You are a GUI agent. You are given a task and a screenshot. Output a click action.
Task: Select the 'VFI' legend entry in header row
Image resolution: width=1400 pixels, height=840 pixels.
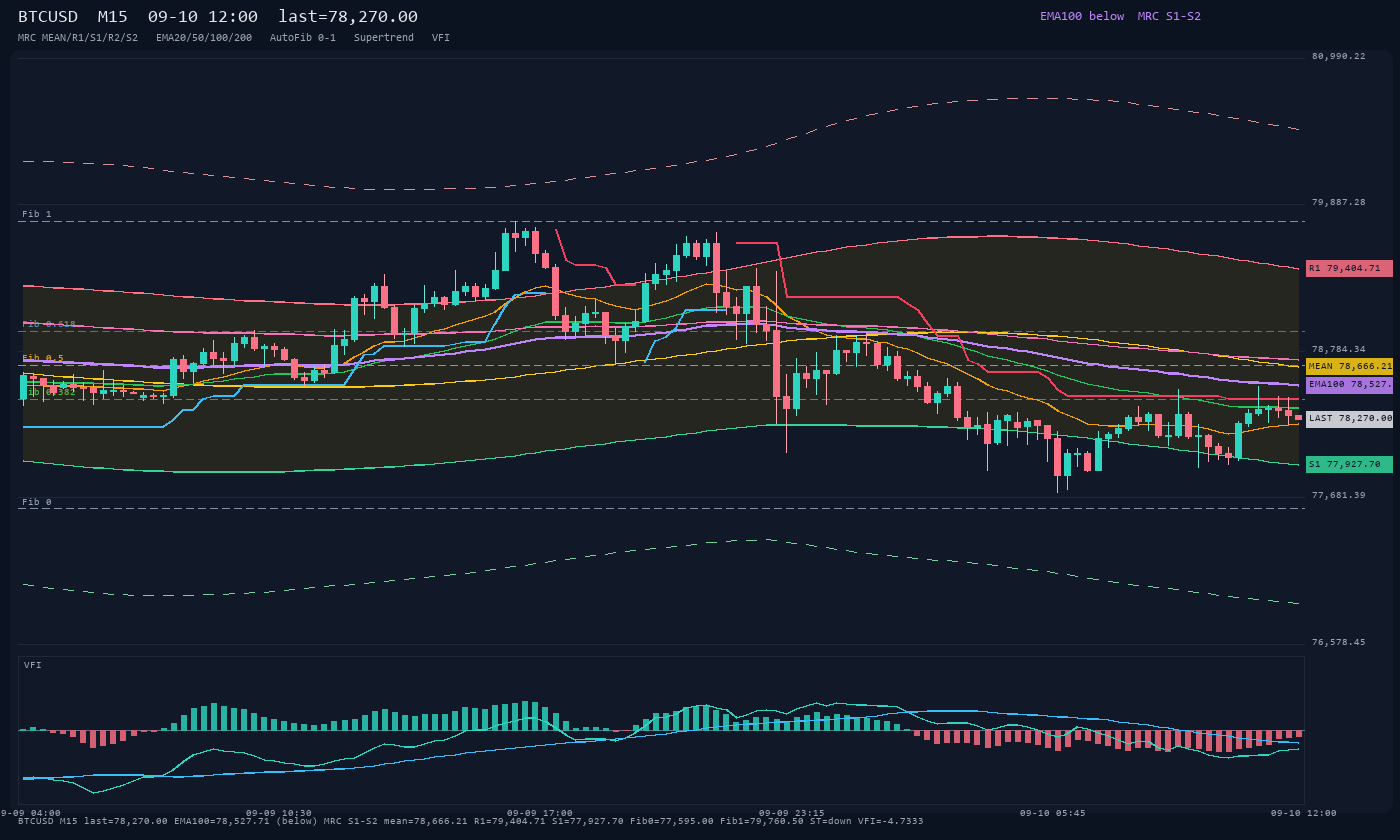point(441,37)
